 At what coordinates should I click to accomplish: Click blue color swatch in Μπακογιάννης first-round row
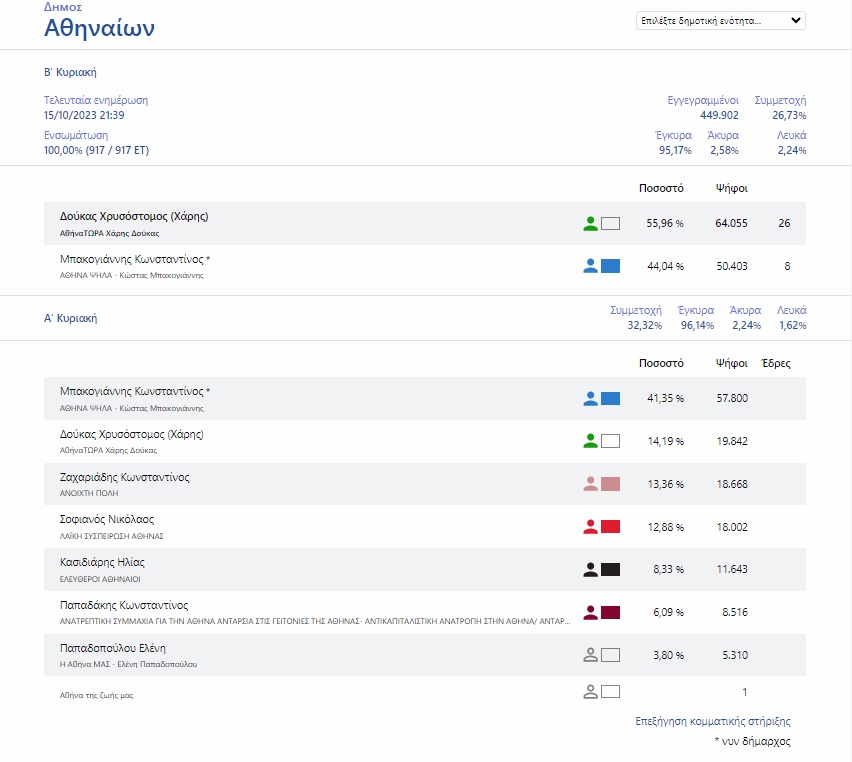point(610,399)
